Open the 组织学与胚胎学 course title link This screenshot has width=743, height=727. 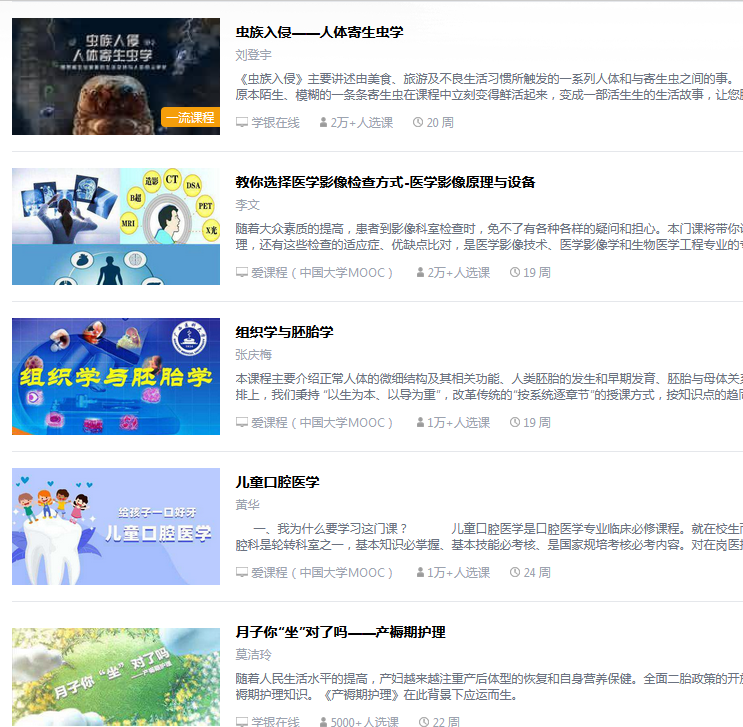pyautogui.click(x=284, y=332)
